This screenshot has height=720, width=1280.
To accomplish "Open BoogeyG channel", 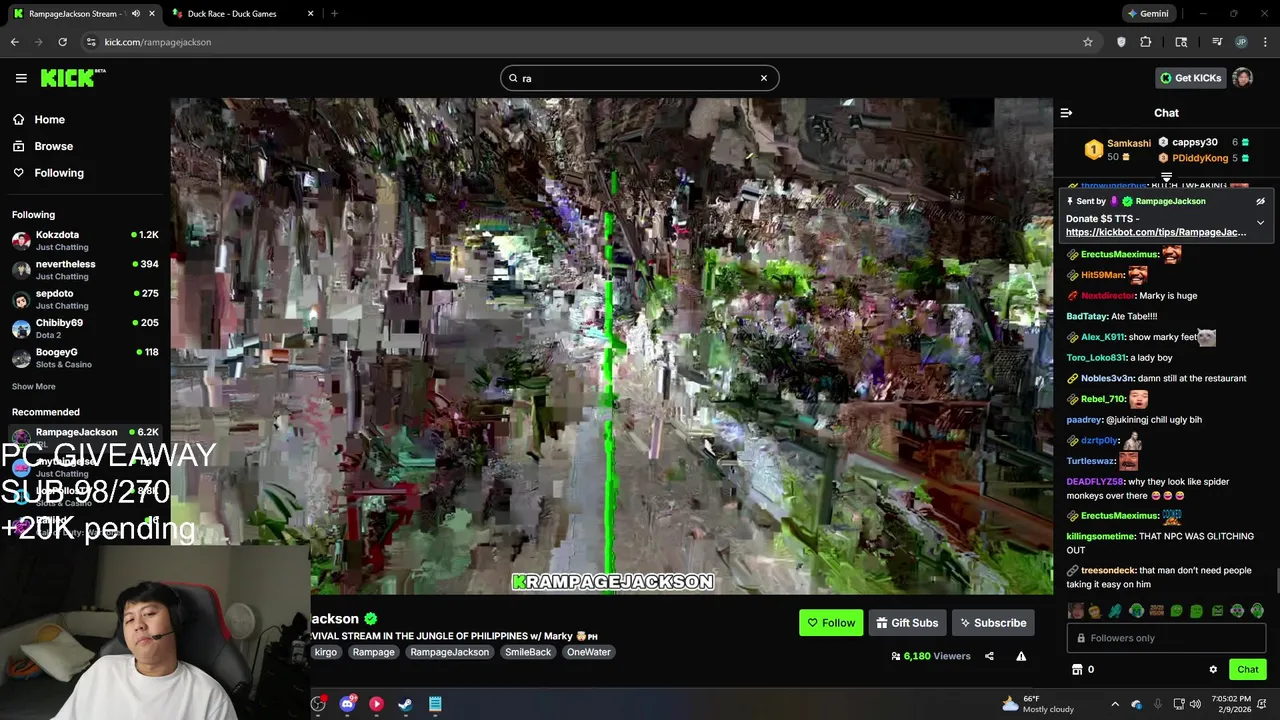I will pos(85,358).
